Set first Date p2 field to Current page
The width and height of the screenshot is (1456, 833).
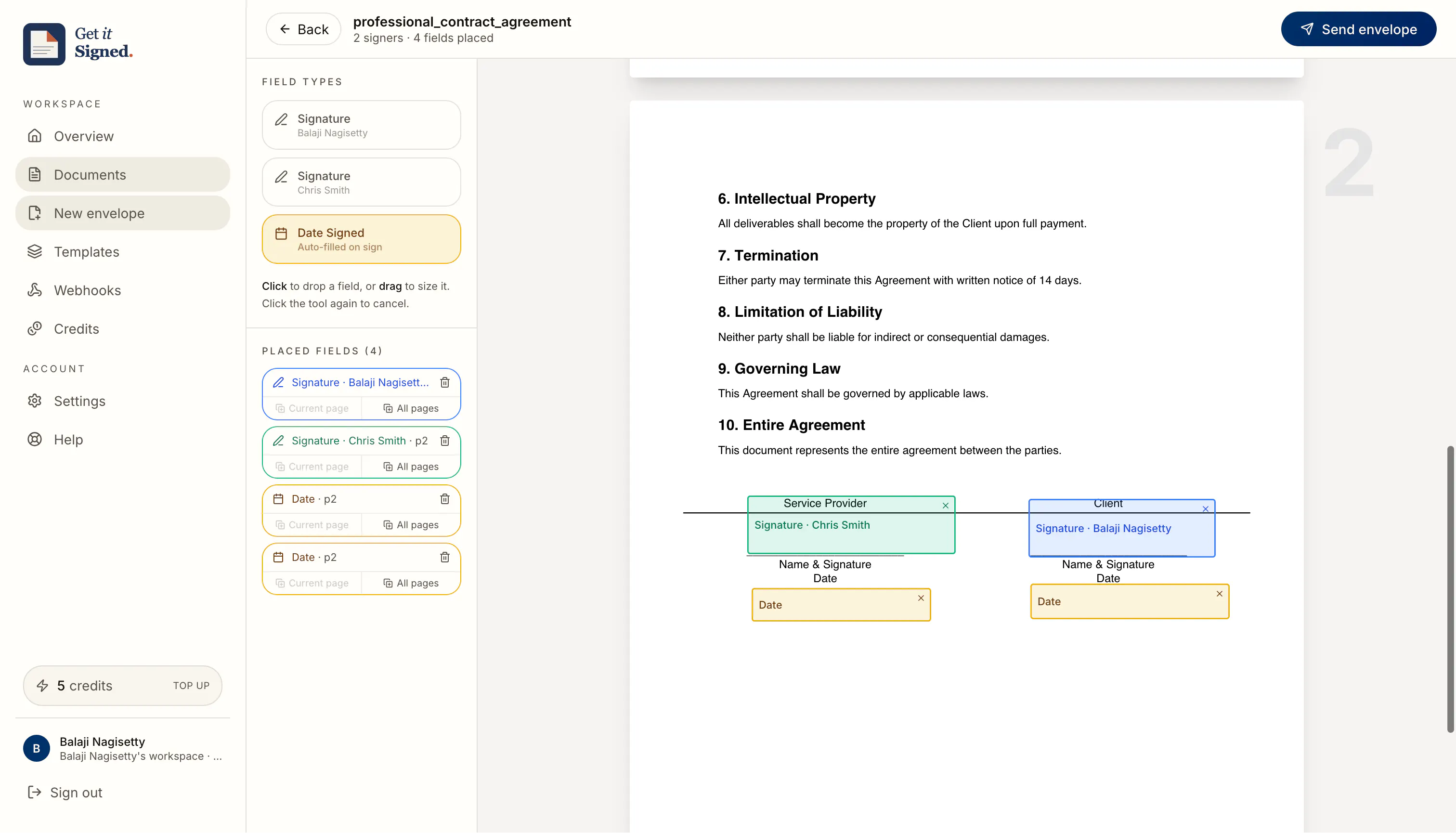312,525
